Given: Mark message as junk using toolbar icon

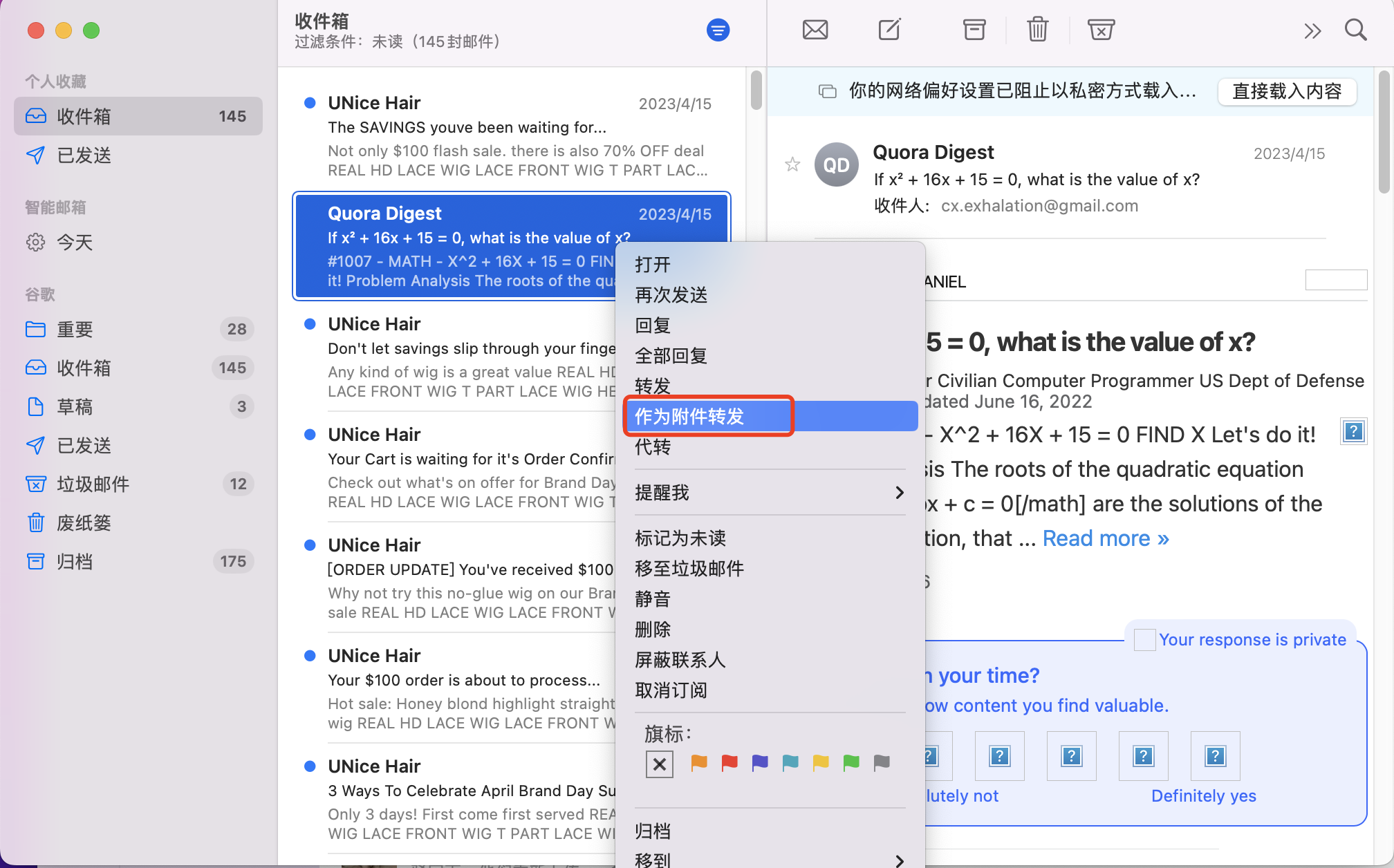Looking at the screenshot, I should click(1100, 30).
